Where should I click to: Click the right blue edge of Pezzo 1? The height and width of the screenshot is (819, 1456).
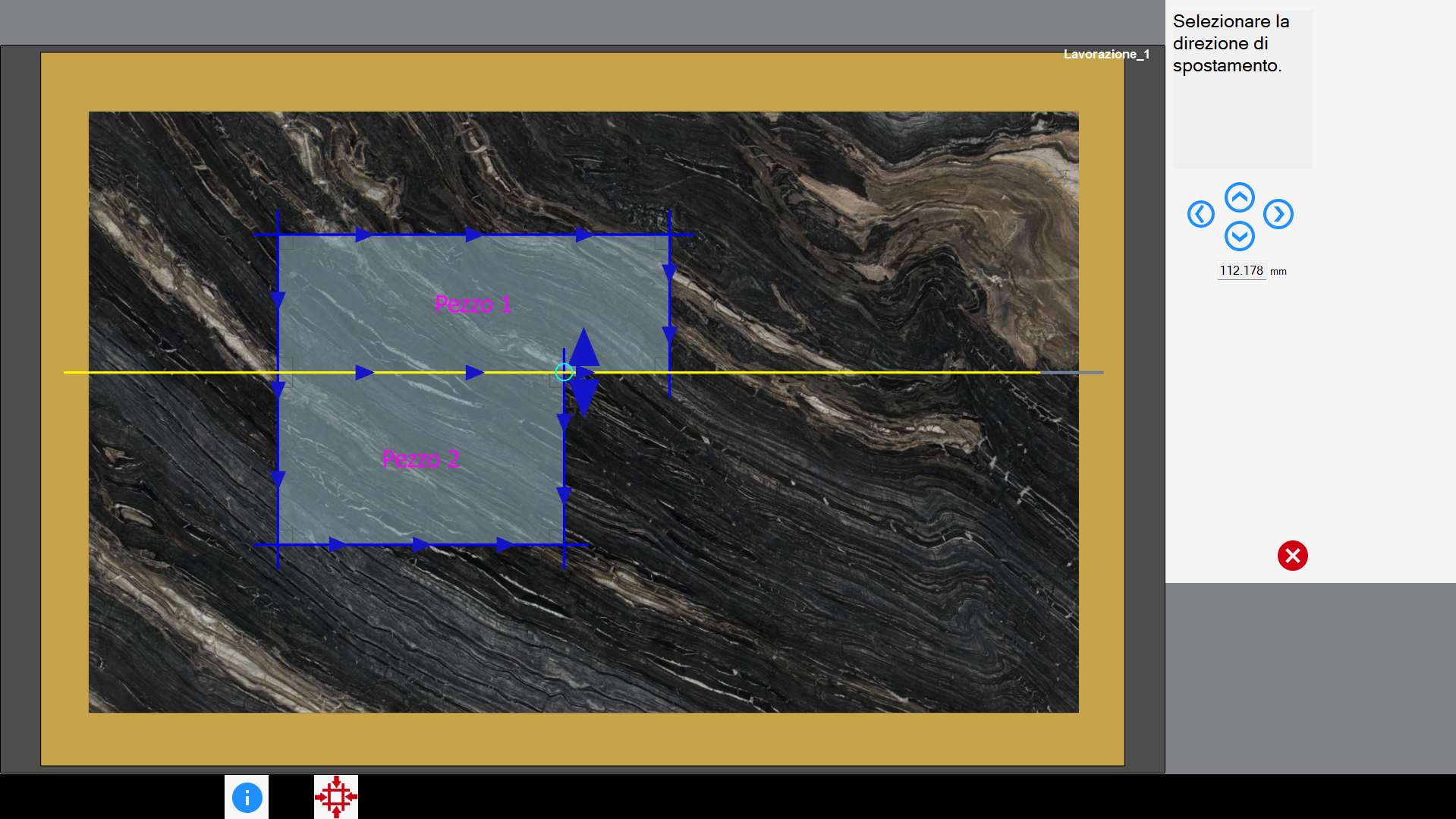click(669, 304)
